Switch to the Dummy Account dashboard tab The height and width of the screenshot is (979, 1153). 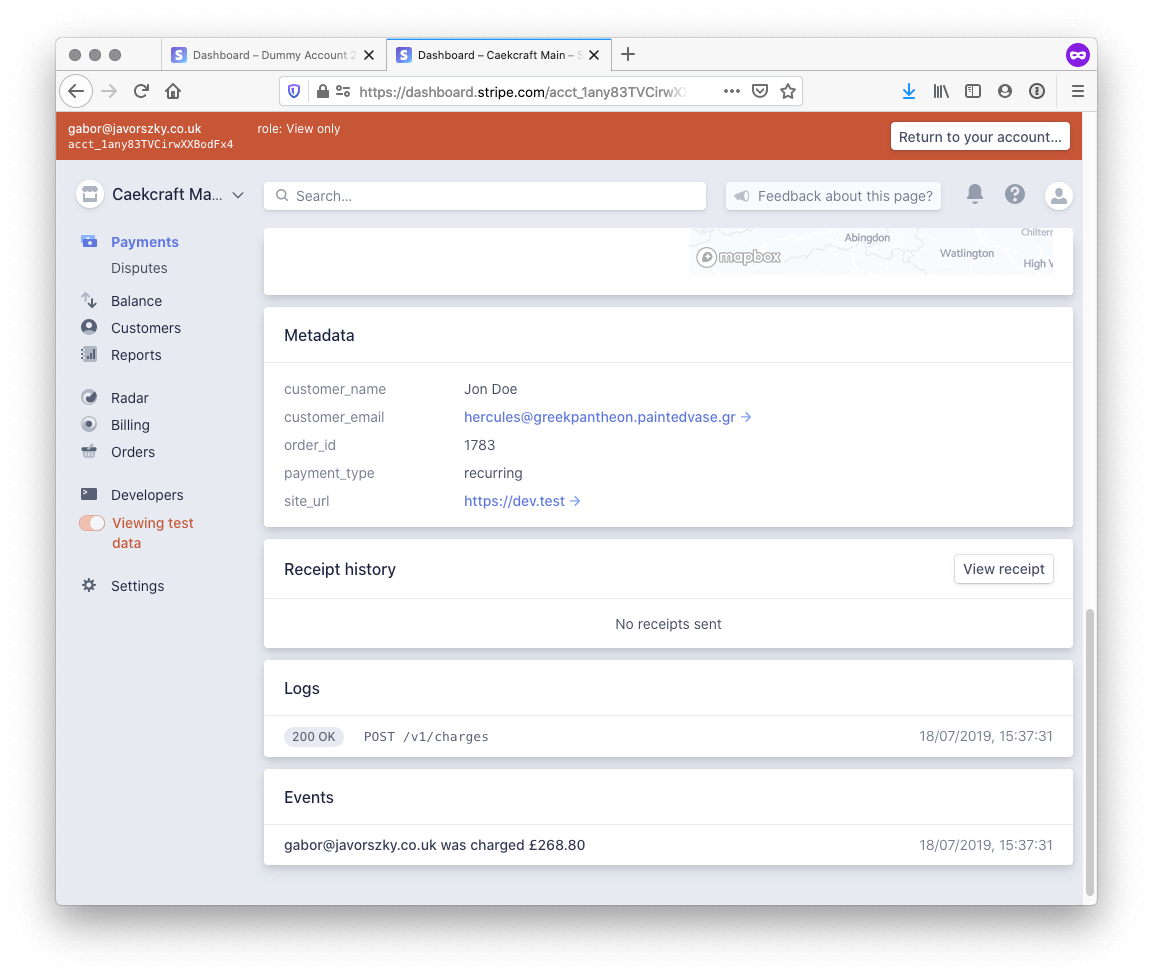(x=265, y=55)
